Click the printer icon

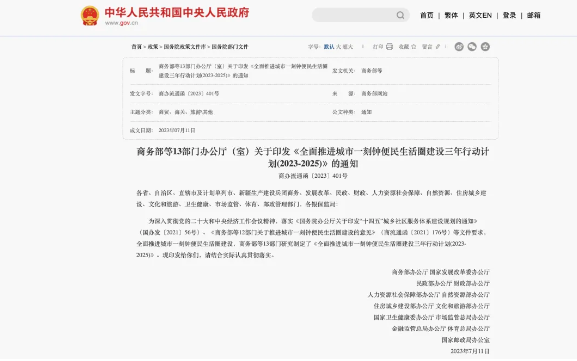390,47
